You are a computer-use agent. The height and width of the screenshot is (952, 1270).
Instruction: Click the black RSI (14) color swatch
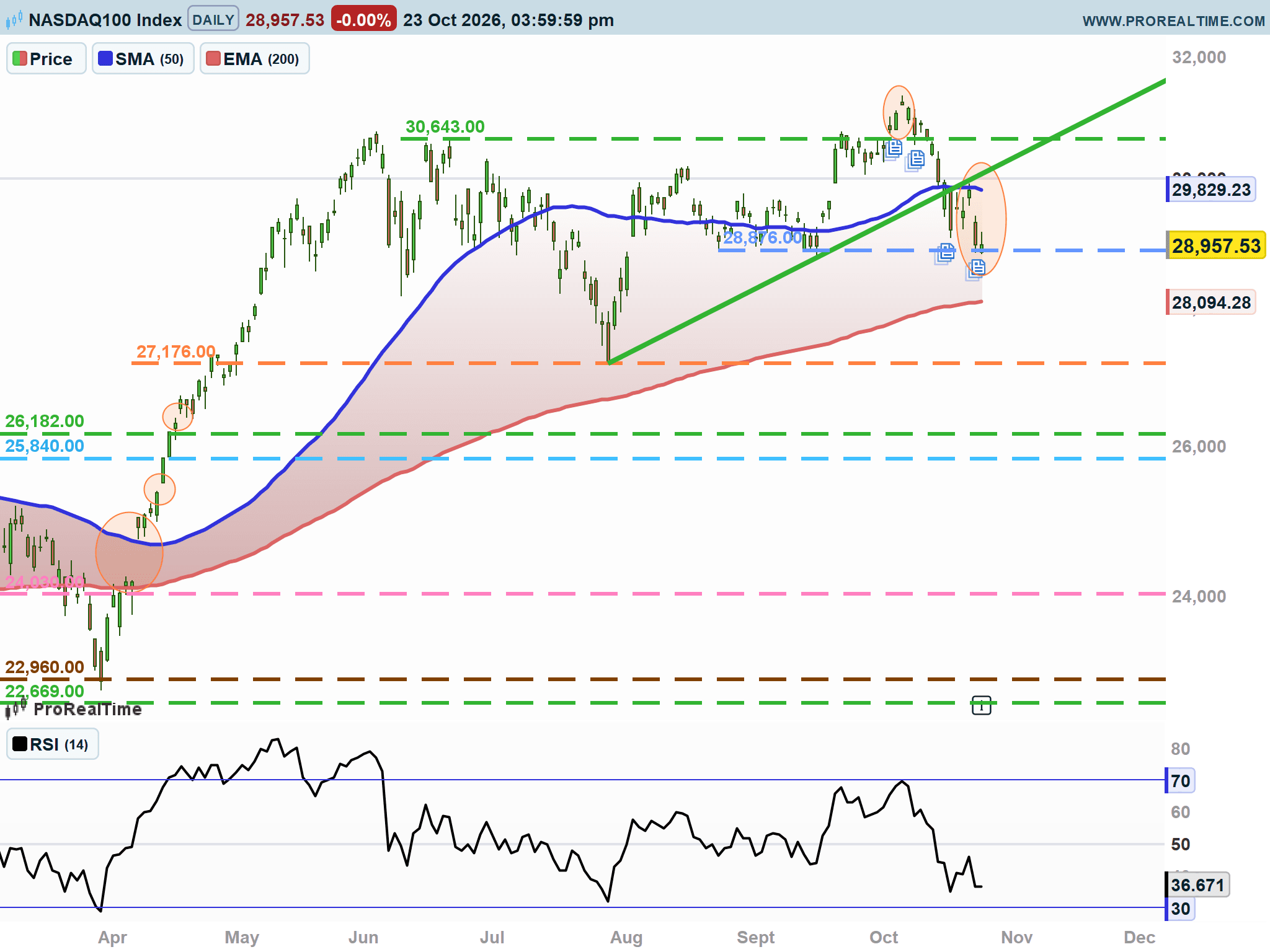20,744
